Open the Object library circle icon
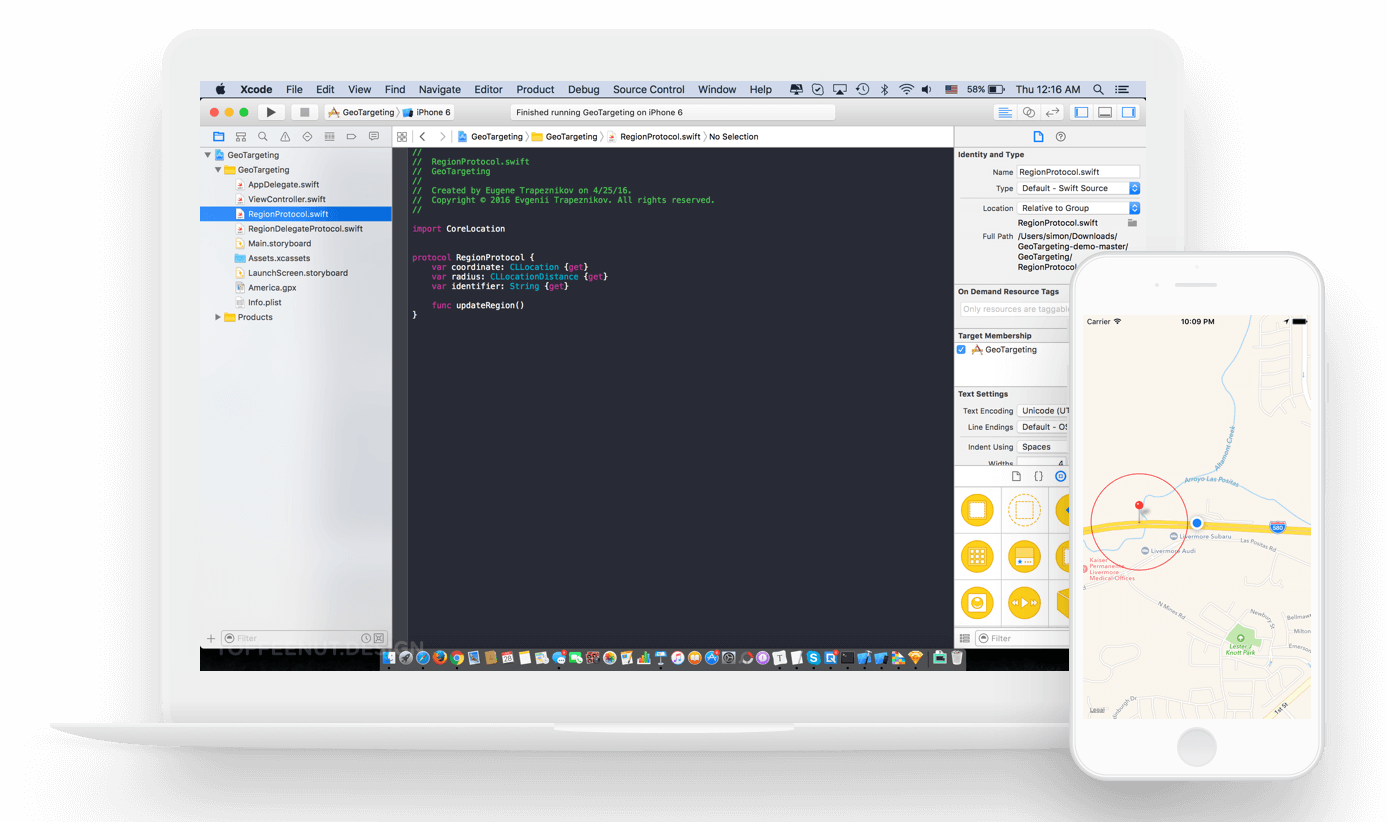Viewport: 1387px width, 822px height. coord(1061,477)
